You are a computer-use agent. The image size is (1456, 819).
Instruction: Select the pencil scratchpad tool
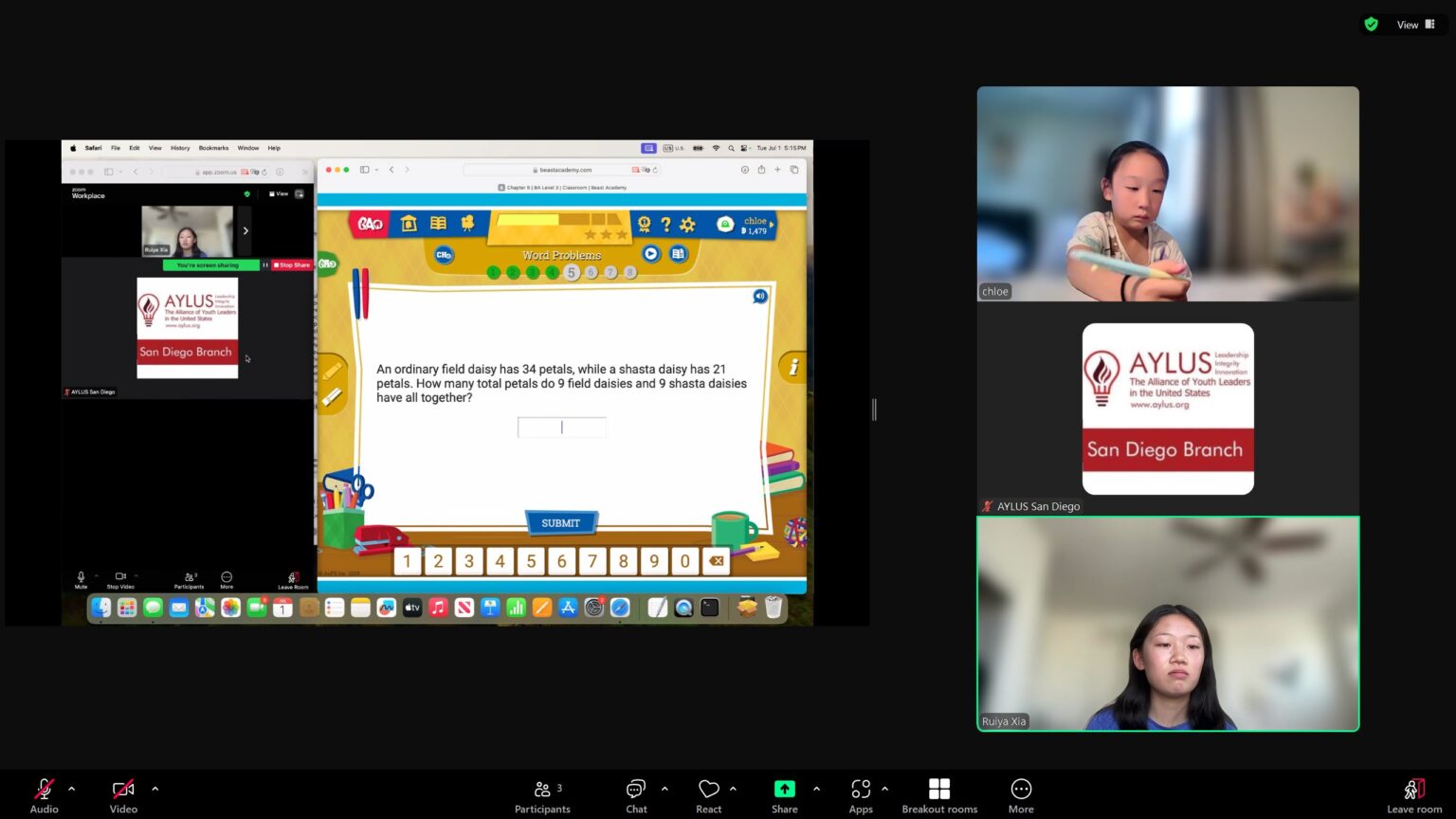(x=332, y=372)
